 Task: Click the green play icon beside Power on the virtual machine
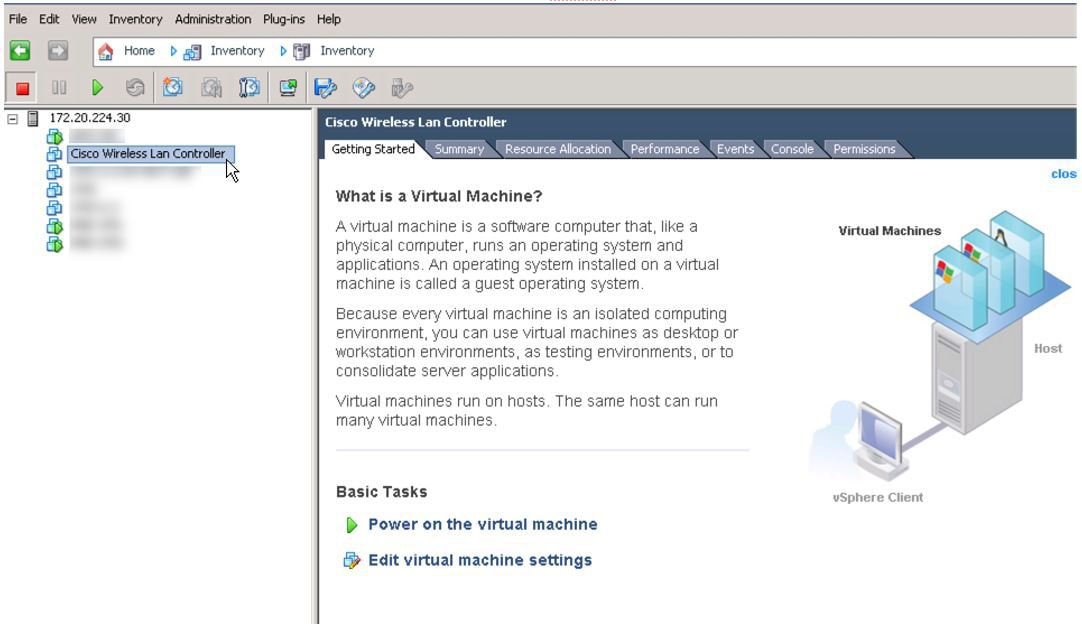pos(351,525)
